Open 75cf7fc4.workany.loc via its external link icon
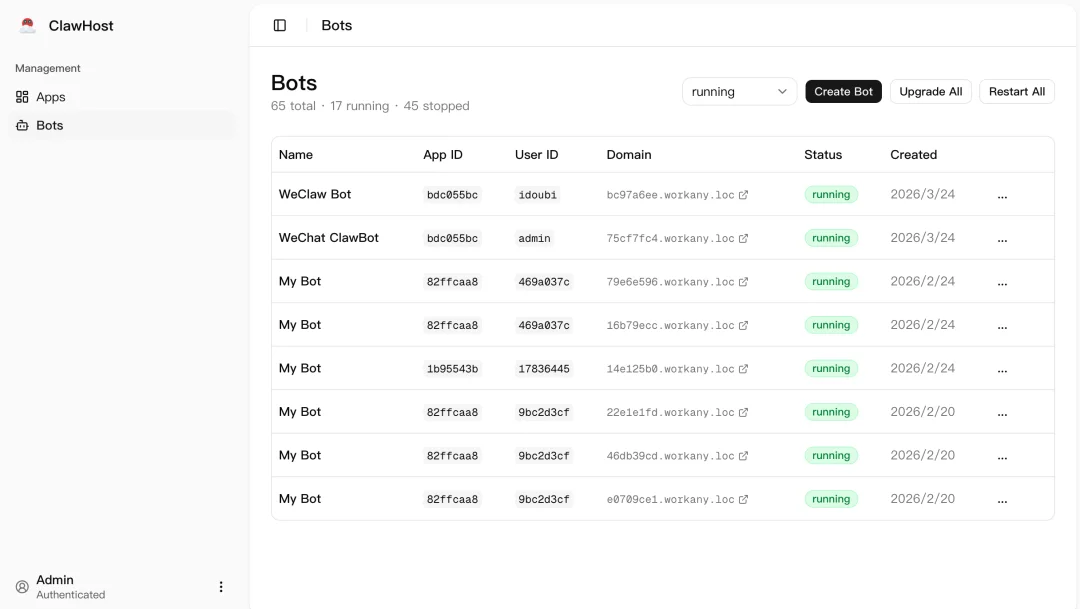The image size is (1080, 609). click(743, 238)
